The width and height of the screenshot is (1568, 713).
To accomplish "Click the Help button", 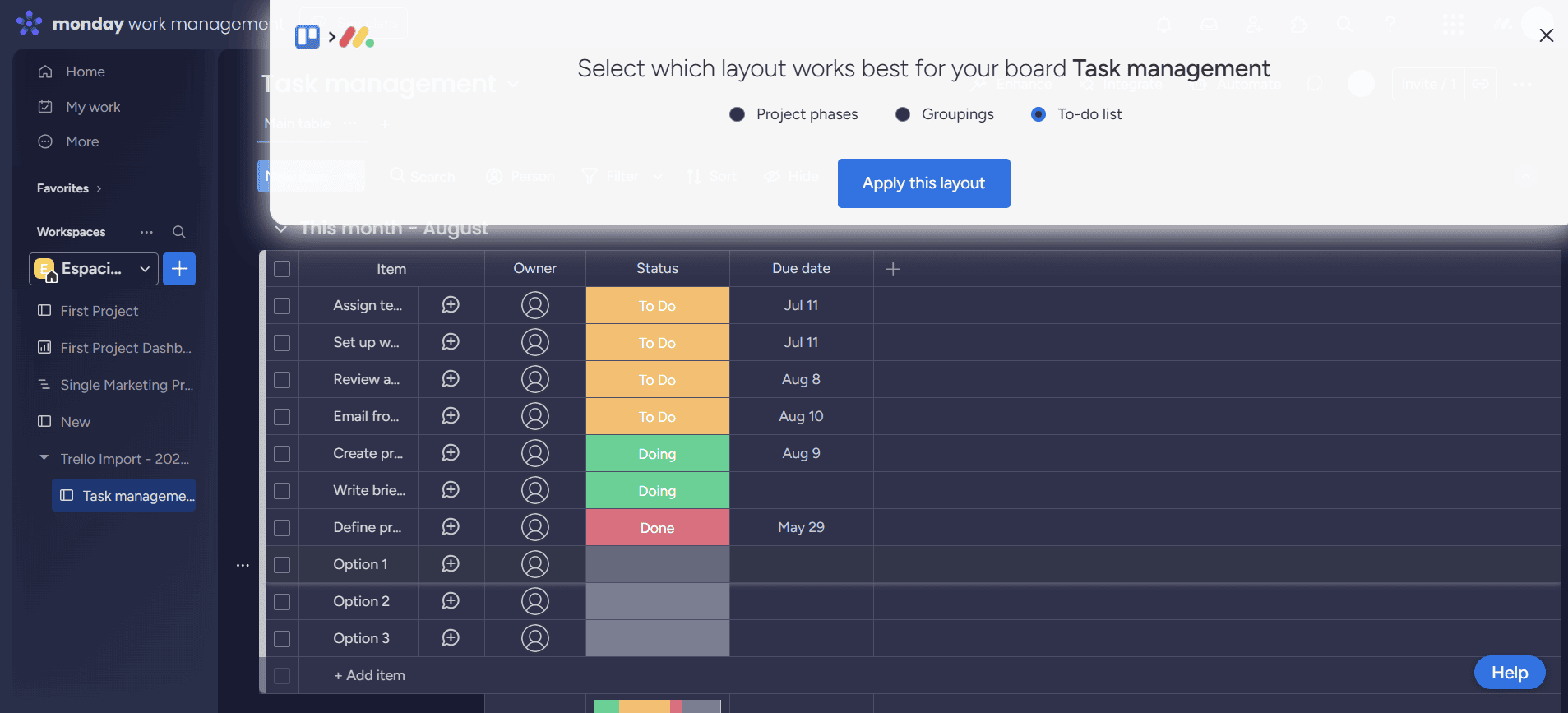I will tap(1509, 673).
